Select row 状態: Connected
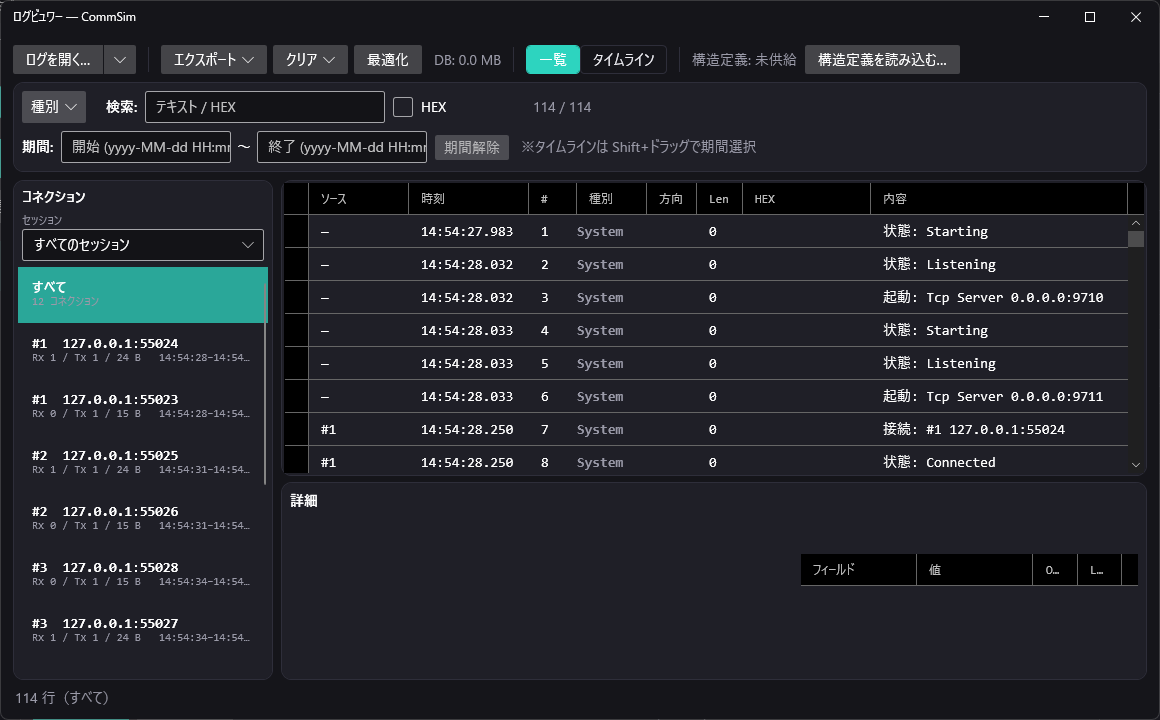 (x=707, y=462)
